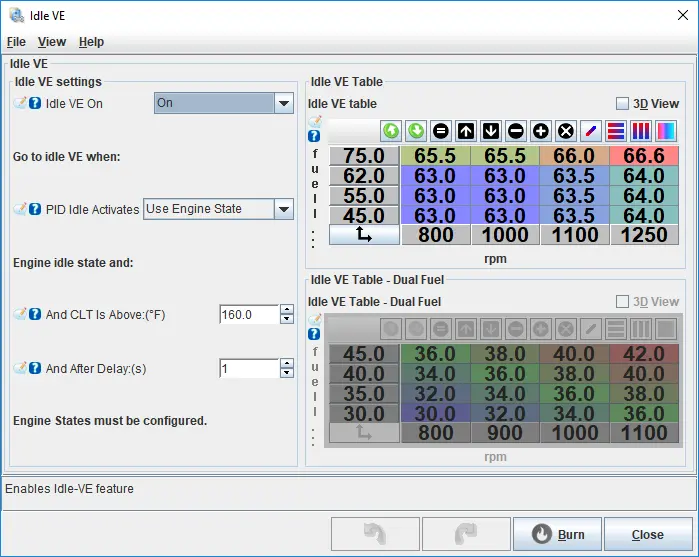The width and height of the screenshot is (699, 557).
Task: Click note pencil icon beside Dual Fuel table
Action: 315,319
